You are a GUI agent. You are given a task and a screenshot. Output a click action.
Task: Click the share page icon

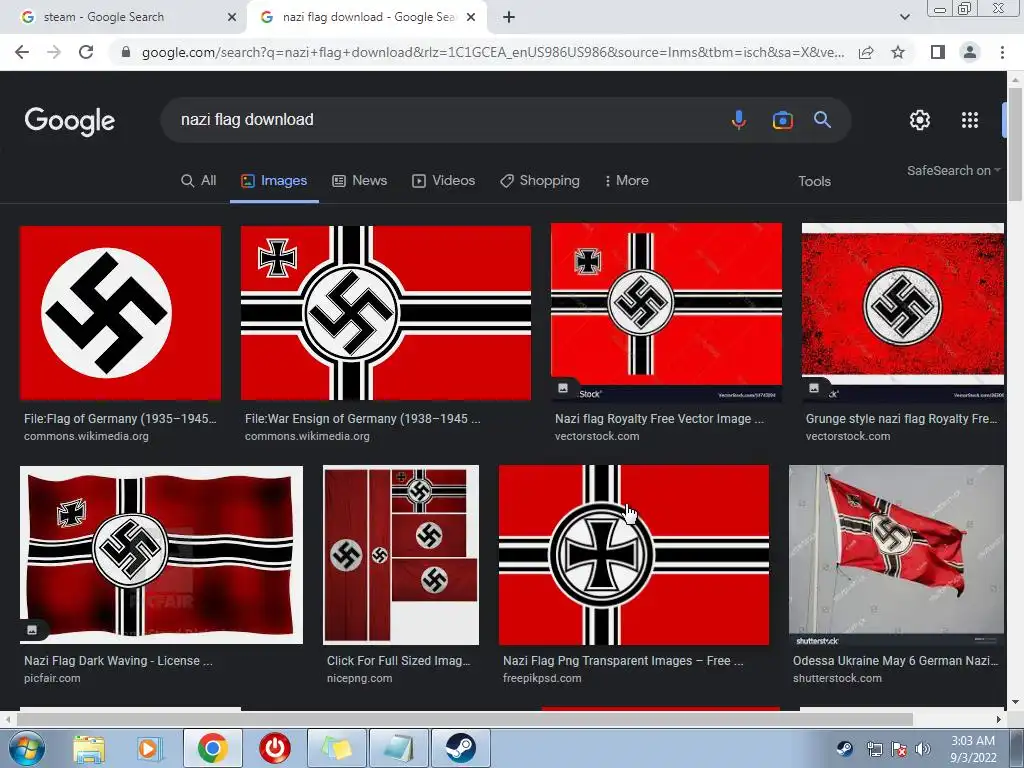[x=866, y=52]
